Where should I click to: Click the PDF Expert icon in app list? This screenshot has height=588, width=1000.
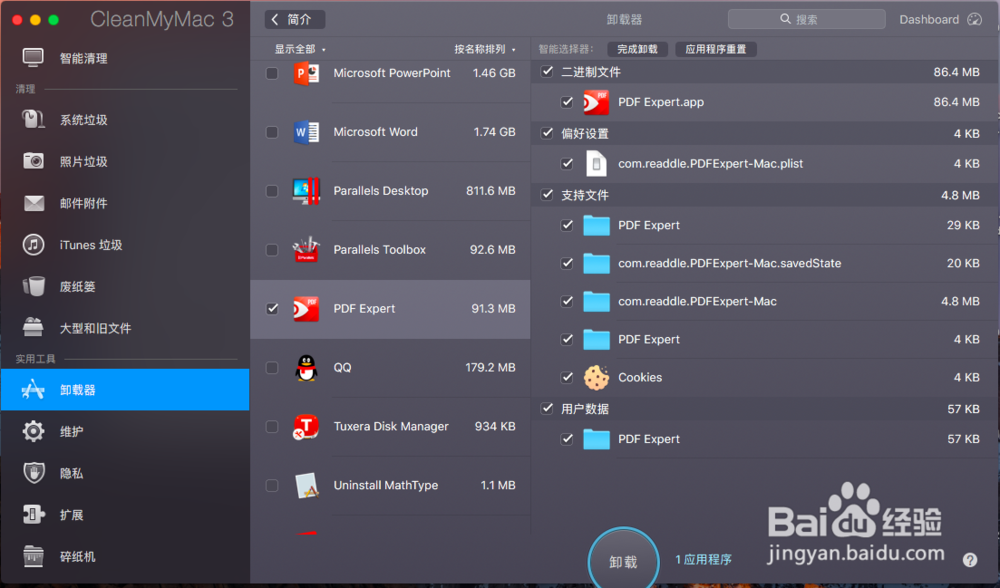[306, 309]
